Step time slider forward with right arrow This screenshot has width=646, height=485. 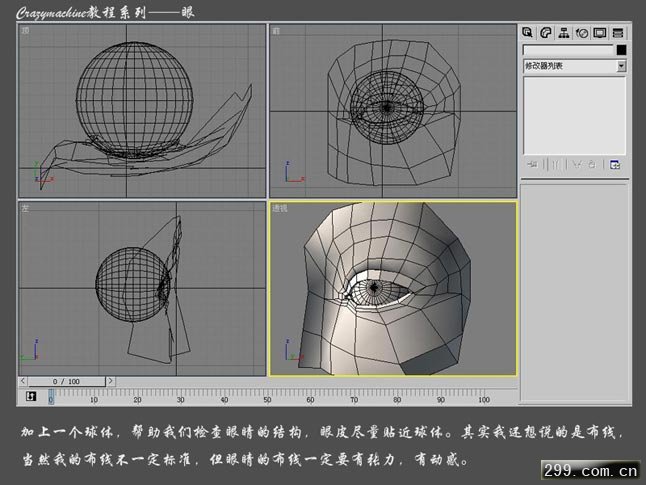[110, 381]
